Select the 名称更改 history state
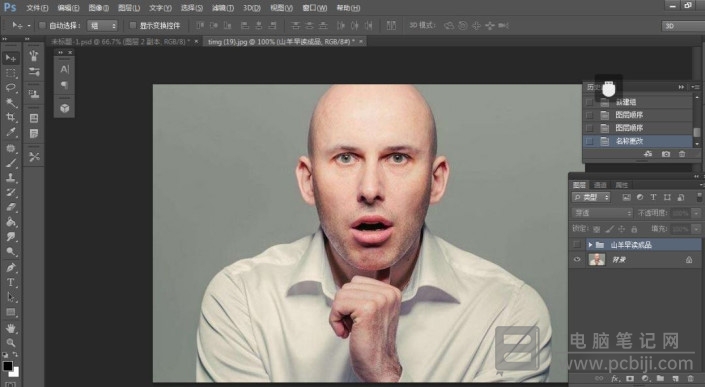 [637, 141]
